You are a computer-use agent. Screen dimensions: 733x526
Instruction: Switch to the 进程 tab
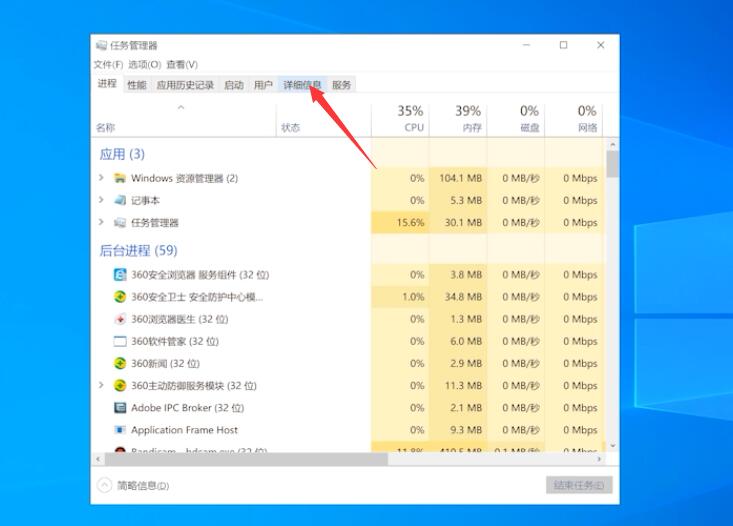(x=107, y=84)
